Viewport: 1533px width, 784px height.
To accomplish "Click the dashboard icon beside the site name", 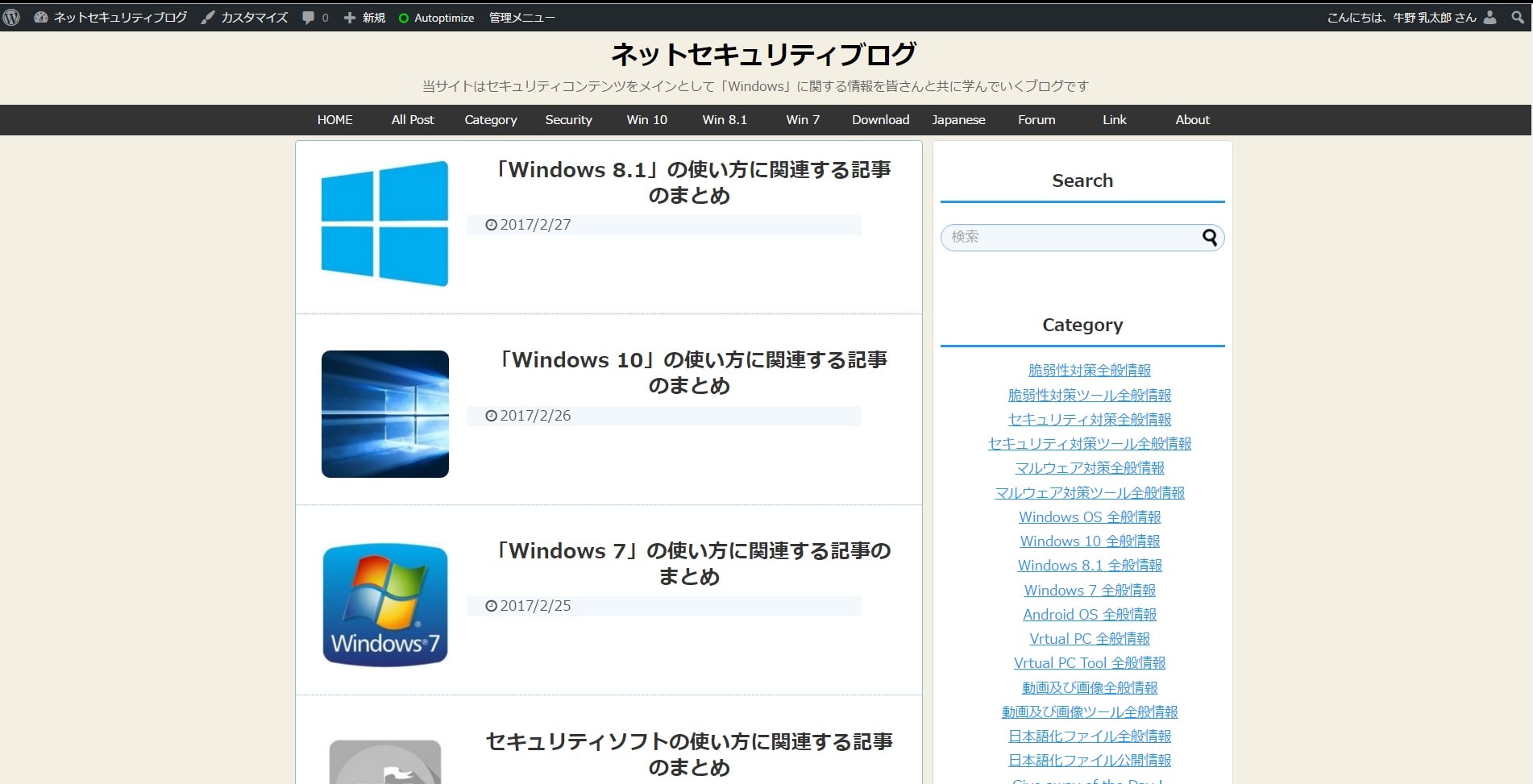I will 40,17.
